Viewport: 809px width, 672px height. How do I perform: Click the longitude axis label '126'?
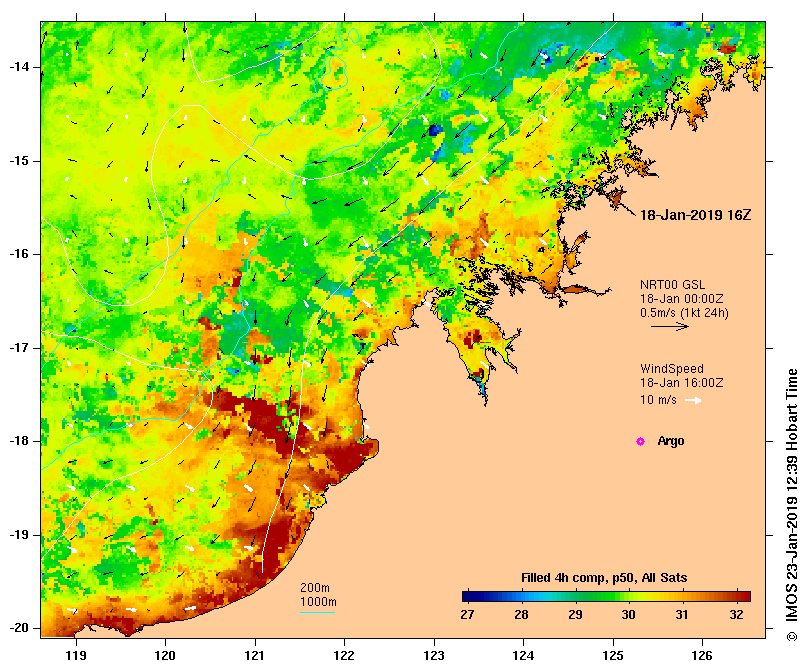(x=702, y=656)
